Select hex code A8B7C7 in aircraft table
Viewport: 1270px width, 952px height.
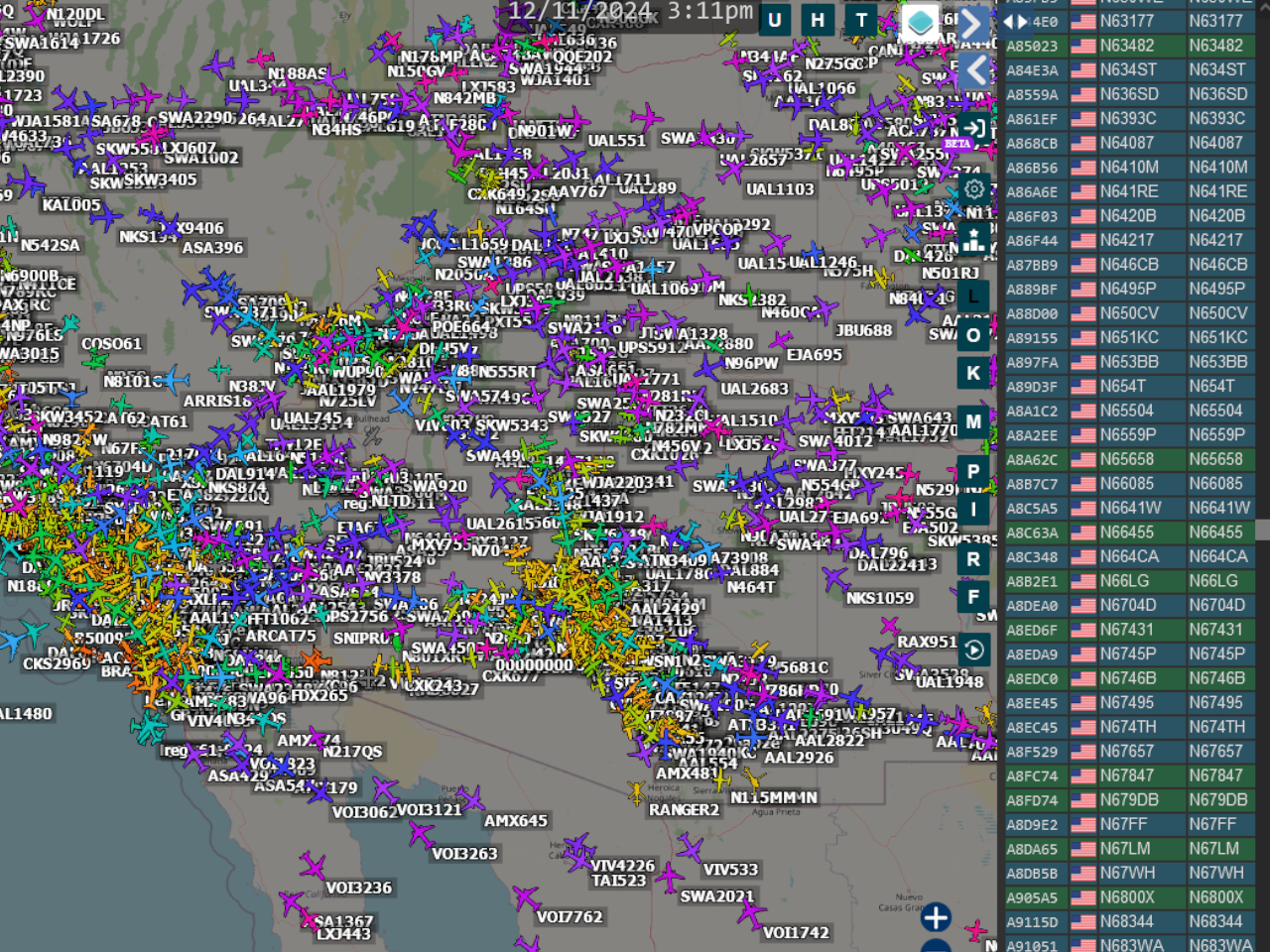(1032, 484)
